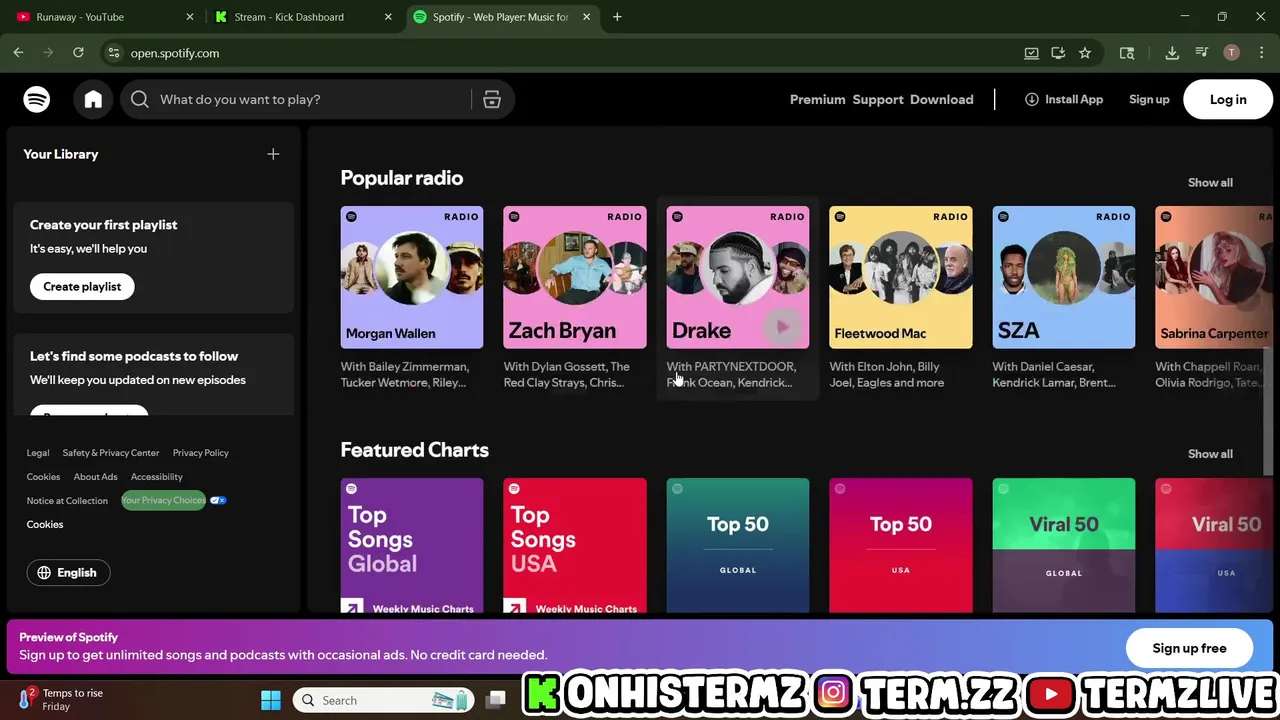
Task: Click the Spotify logo icon
Action: coord(37,99)
